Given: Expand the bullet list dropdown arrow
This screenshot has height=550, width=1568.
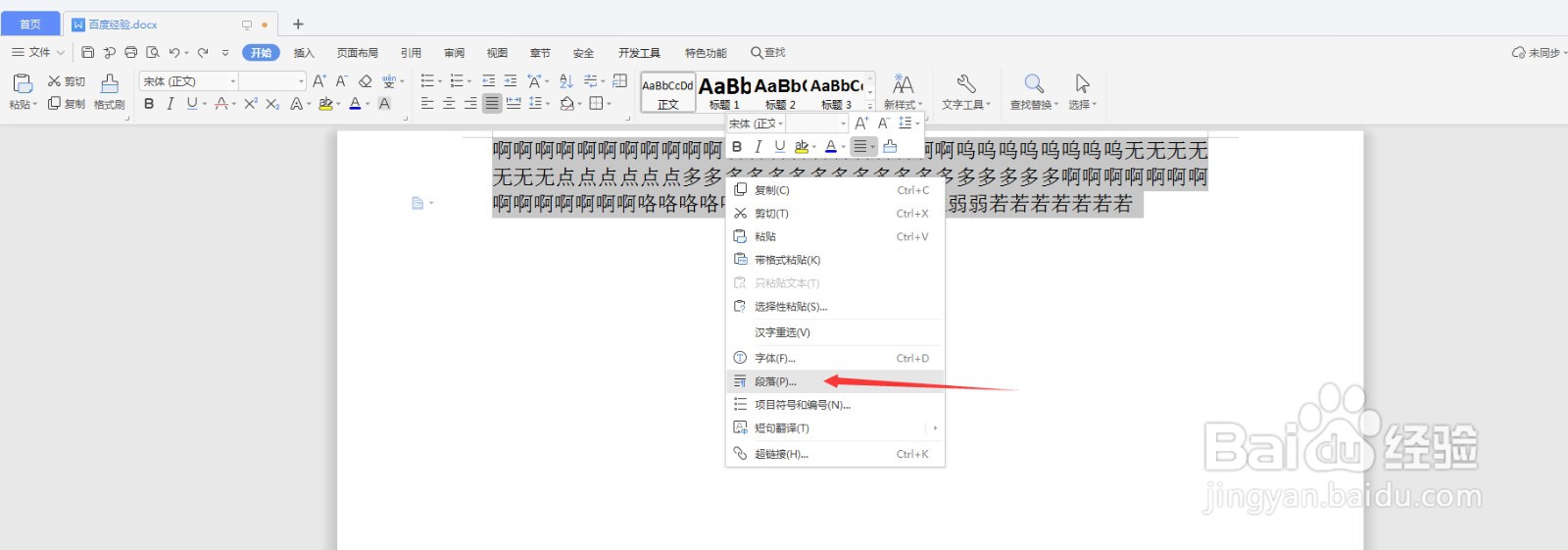Looking at the screenshot, I should [440, 81].
